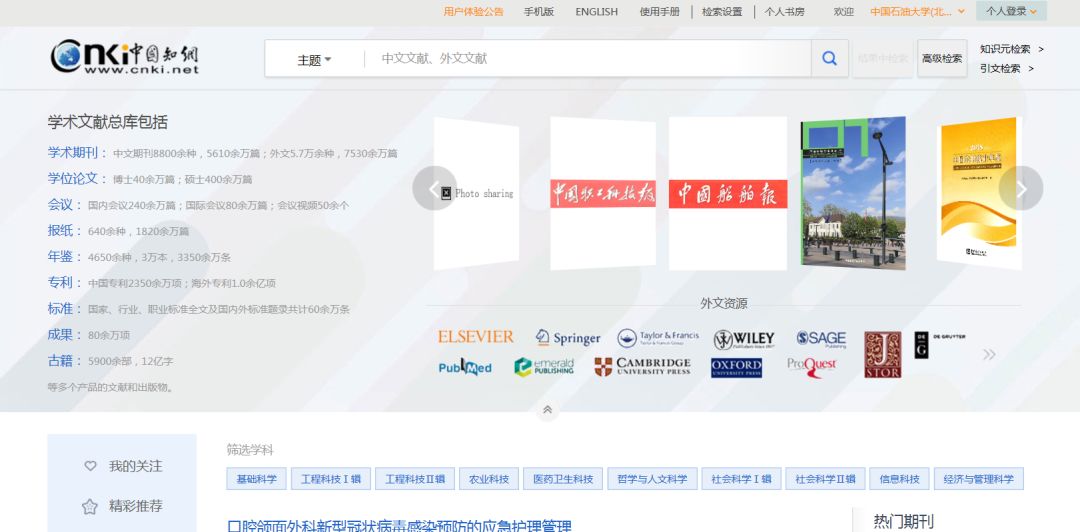The image size is (1080, 532).
Task: Open the Photo sharing carousel card
Action: click(x=476, y=194)
